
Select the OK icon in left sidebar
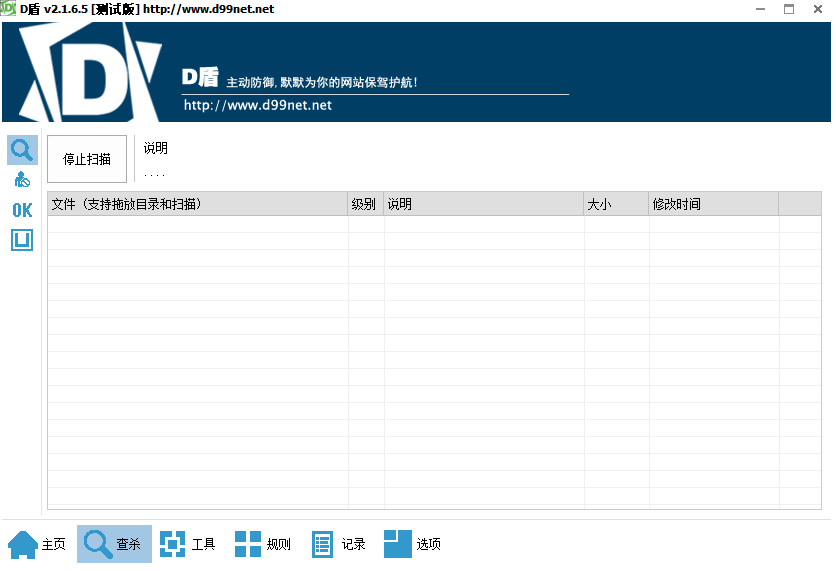[x=22, y=210]
